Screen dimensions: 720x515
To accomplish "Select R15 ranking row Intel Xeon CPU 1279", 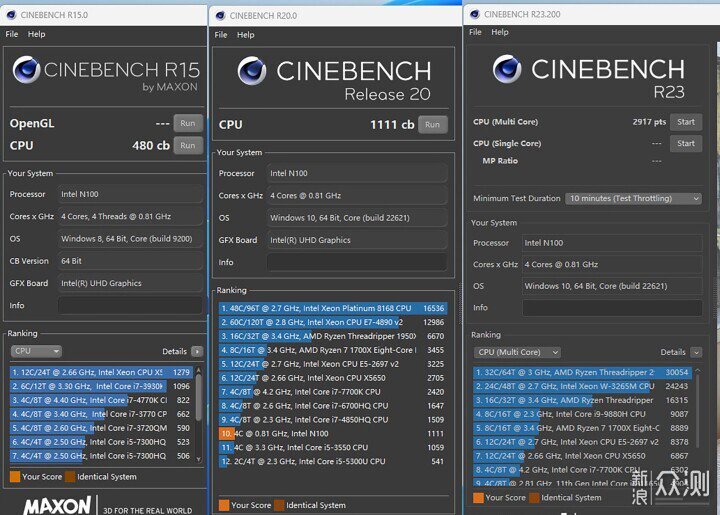I will 101,372.
